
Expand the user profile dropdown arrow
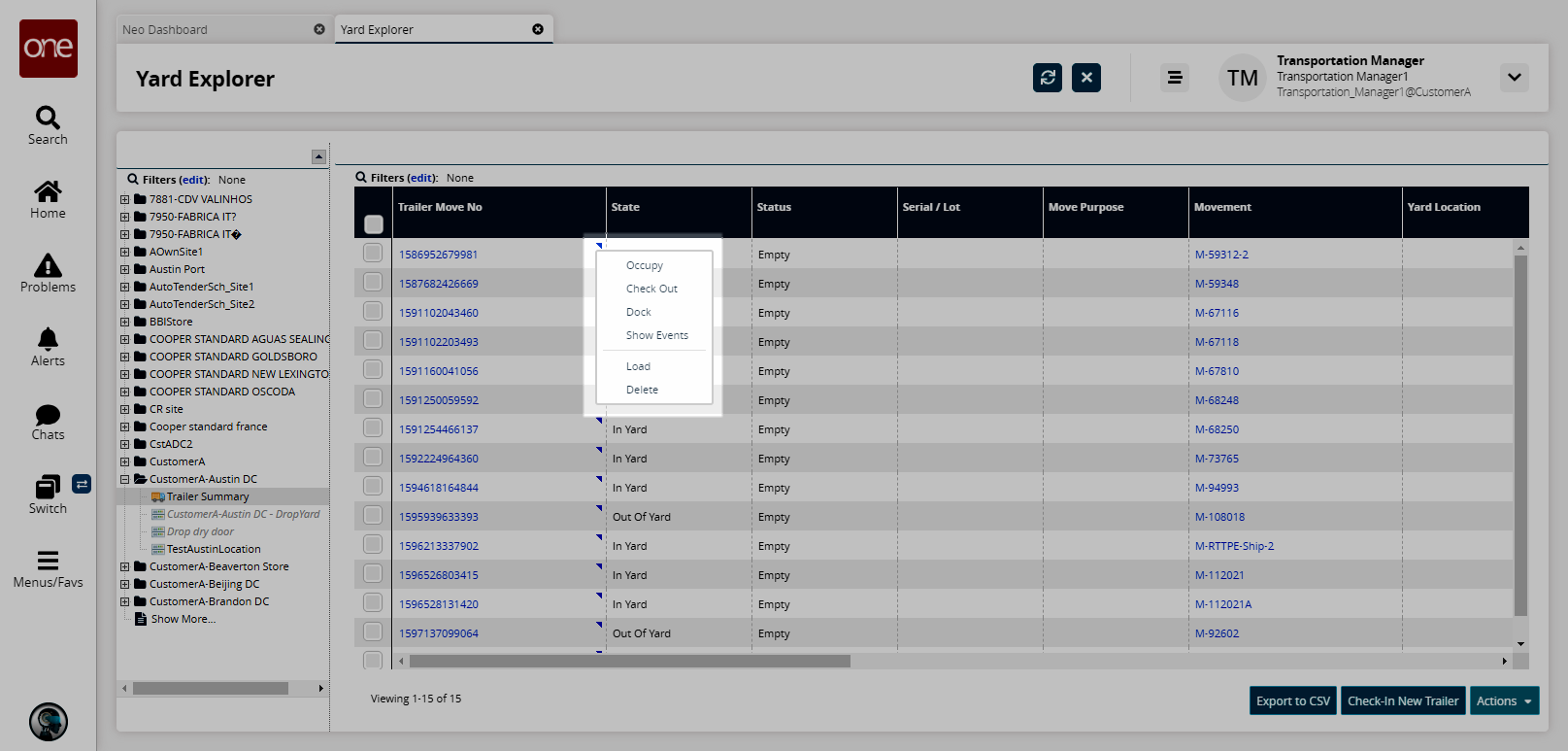pyautogui.click(x=1514, y=78)
